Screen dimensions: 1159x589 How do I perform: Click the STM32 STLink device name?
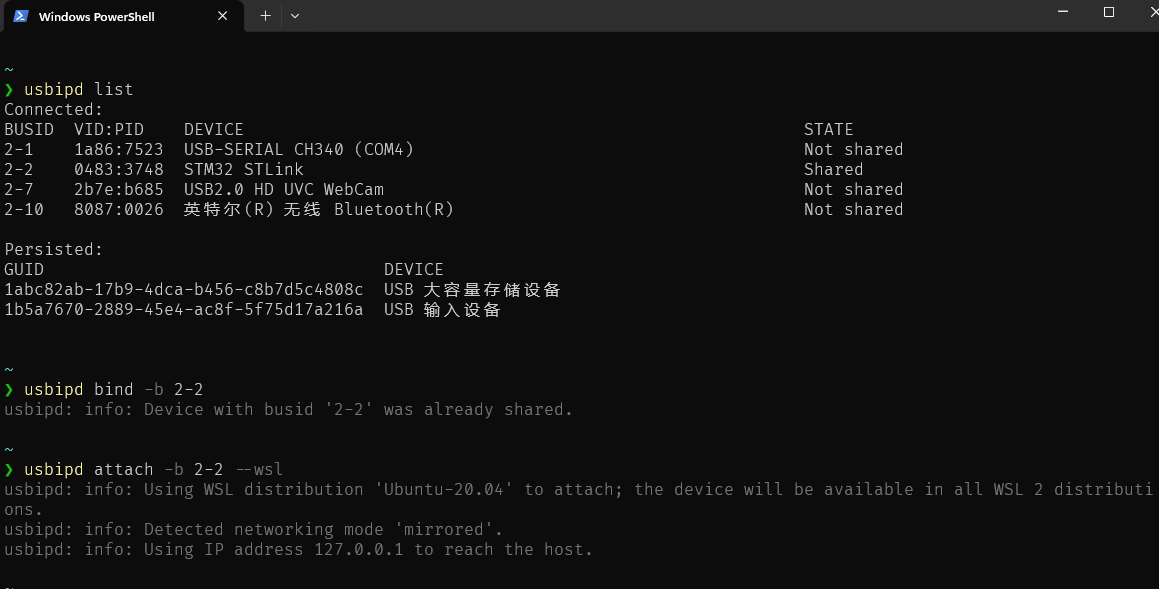pyautogui.click(x=243, y=170)
